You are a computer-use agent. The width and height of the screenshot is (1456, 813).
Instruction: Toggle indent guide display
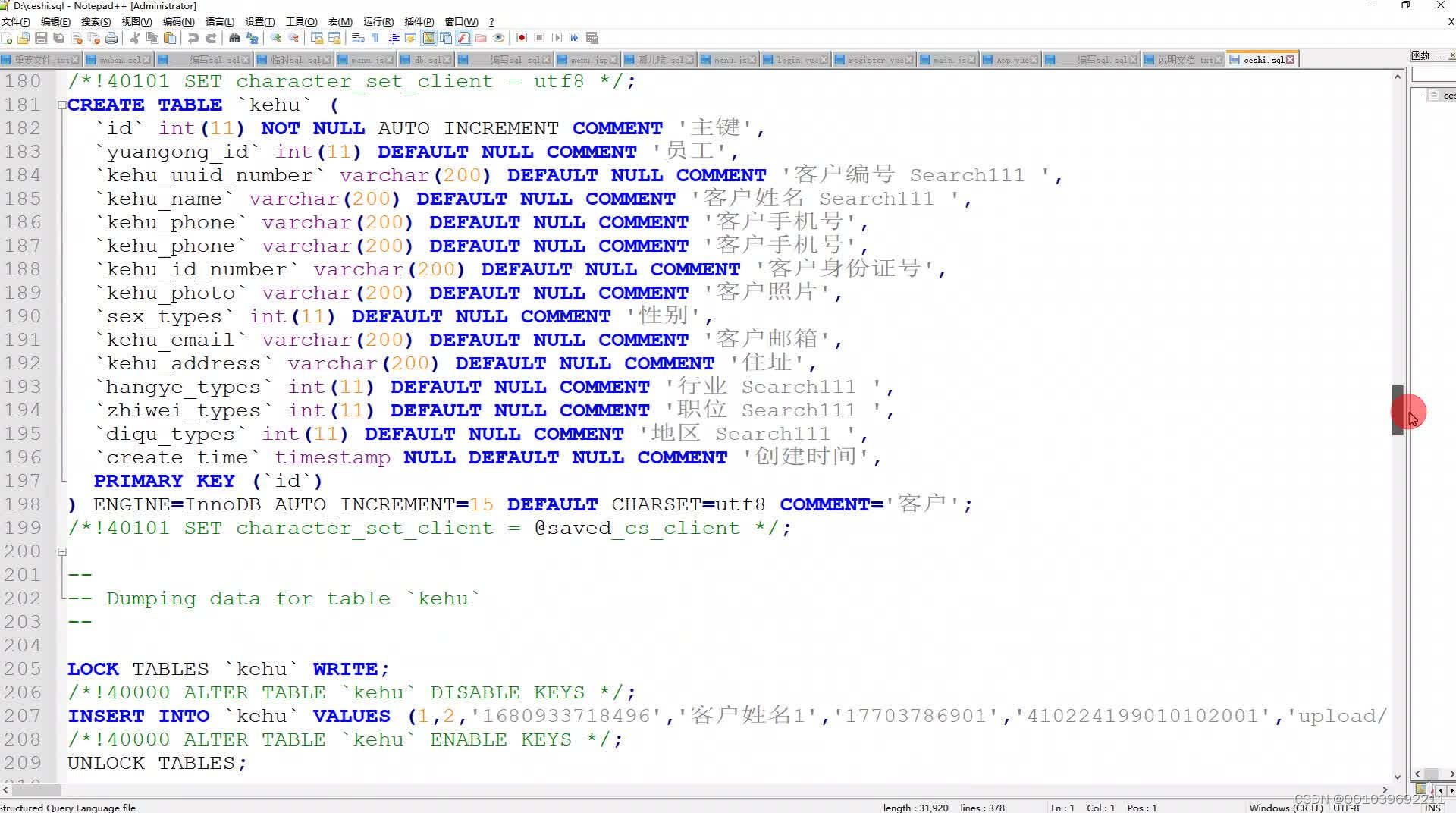394,38
